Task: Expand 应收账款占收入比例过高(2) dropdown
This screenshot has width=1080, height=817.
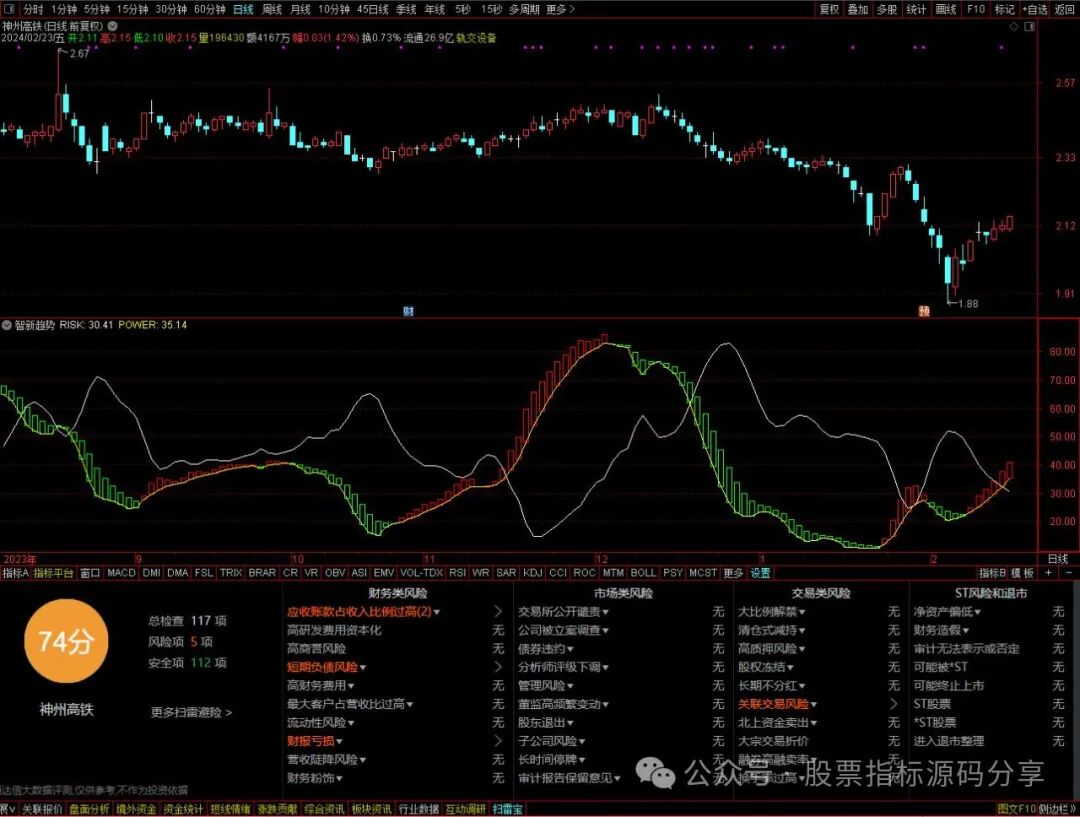Action: 437,612
